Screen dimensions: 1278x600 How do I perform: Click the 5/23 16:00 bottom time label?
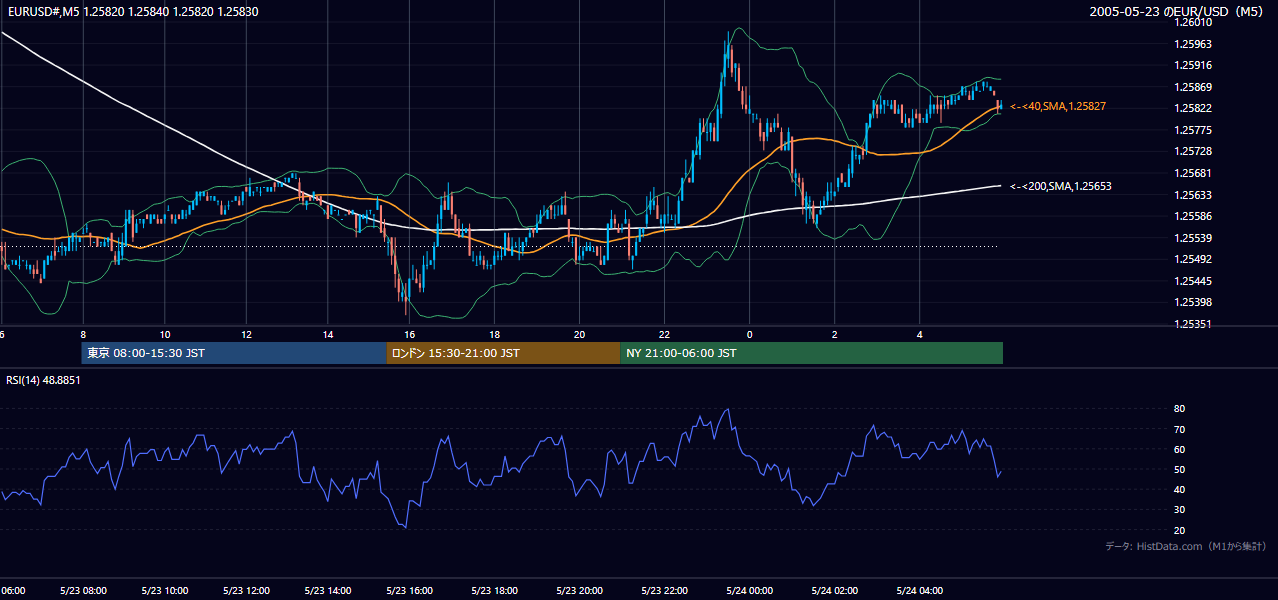pyautogui.click(x=409, y=591)
